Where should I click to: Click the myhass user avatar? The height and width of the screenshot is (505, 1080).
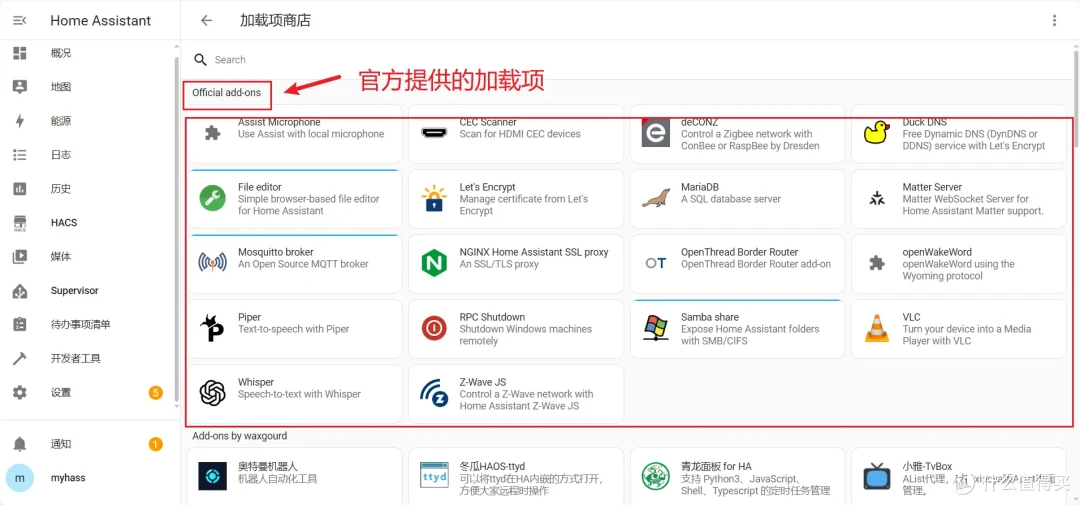click(x=20, y=477)
